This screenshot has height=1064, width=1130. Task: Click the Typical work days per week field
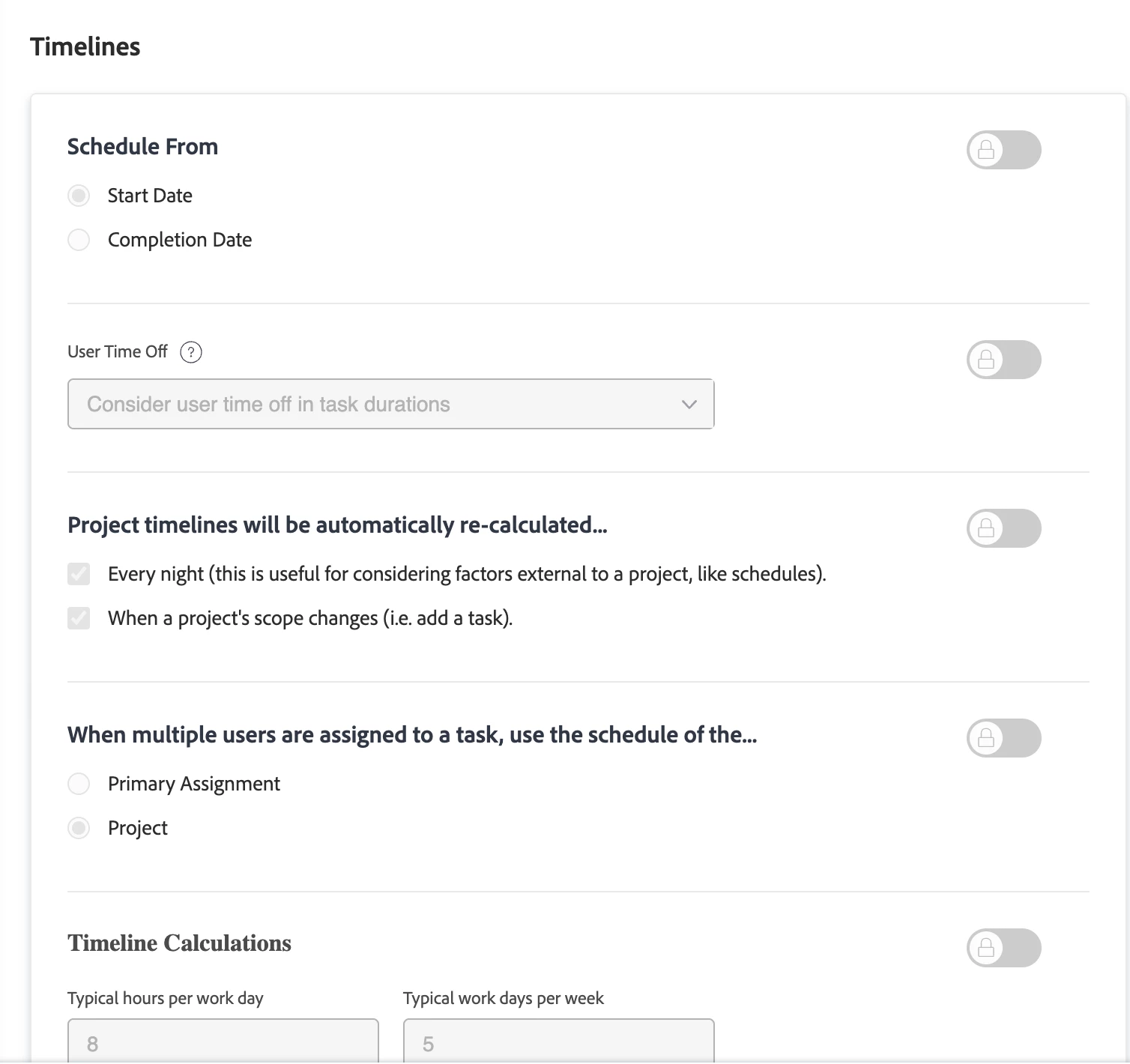(x=558, y=1041)
